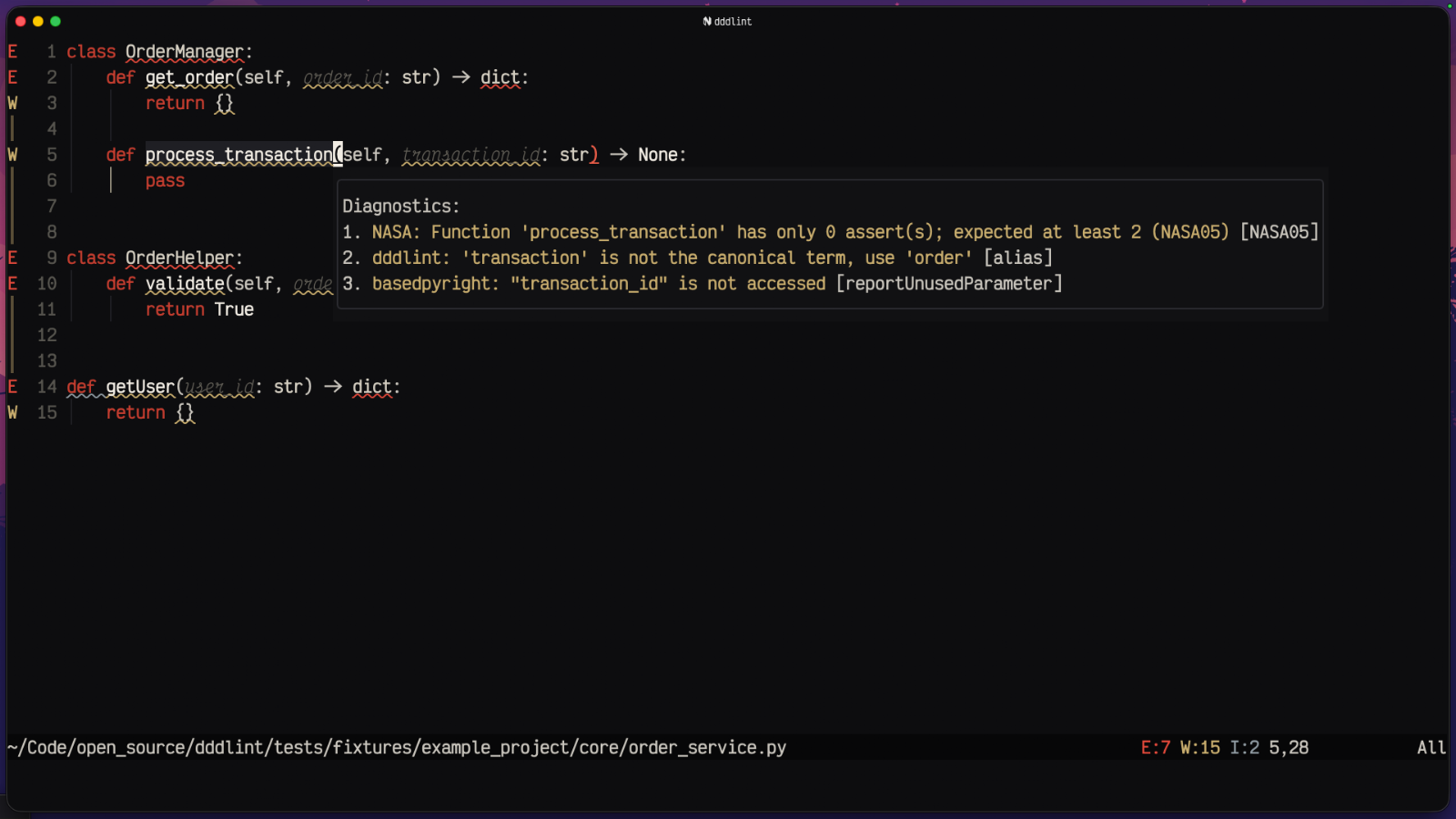Click the W sign on line 15
This screenshot has height=819, width=1456.
13,412
